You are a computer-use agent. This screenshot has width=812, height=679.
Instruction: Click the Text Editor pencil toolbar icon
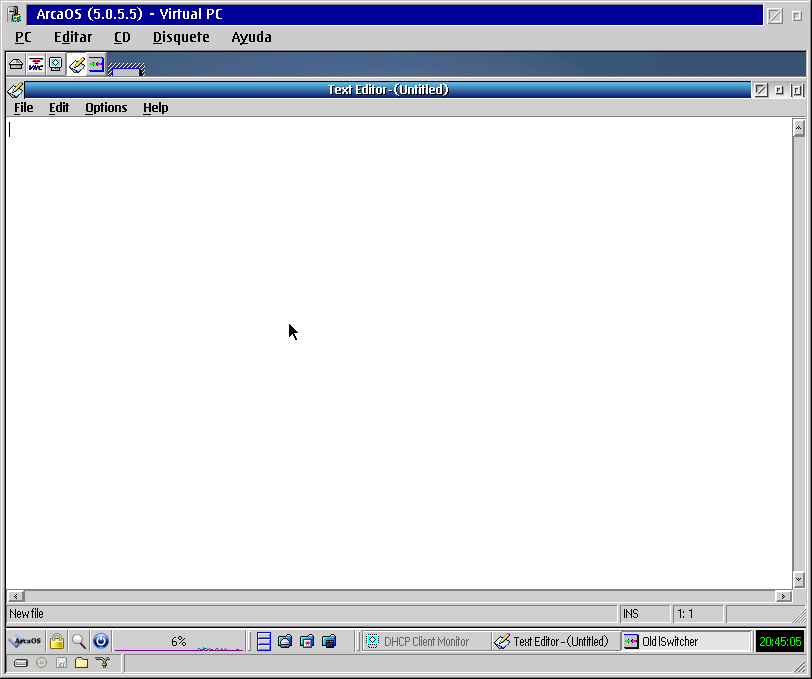76,65
